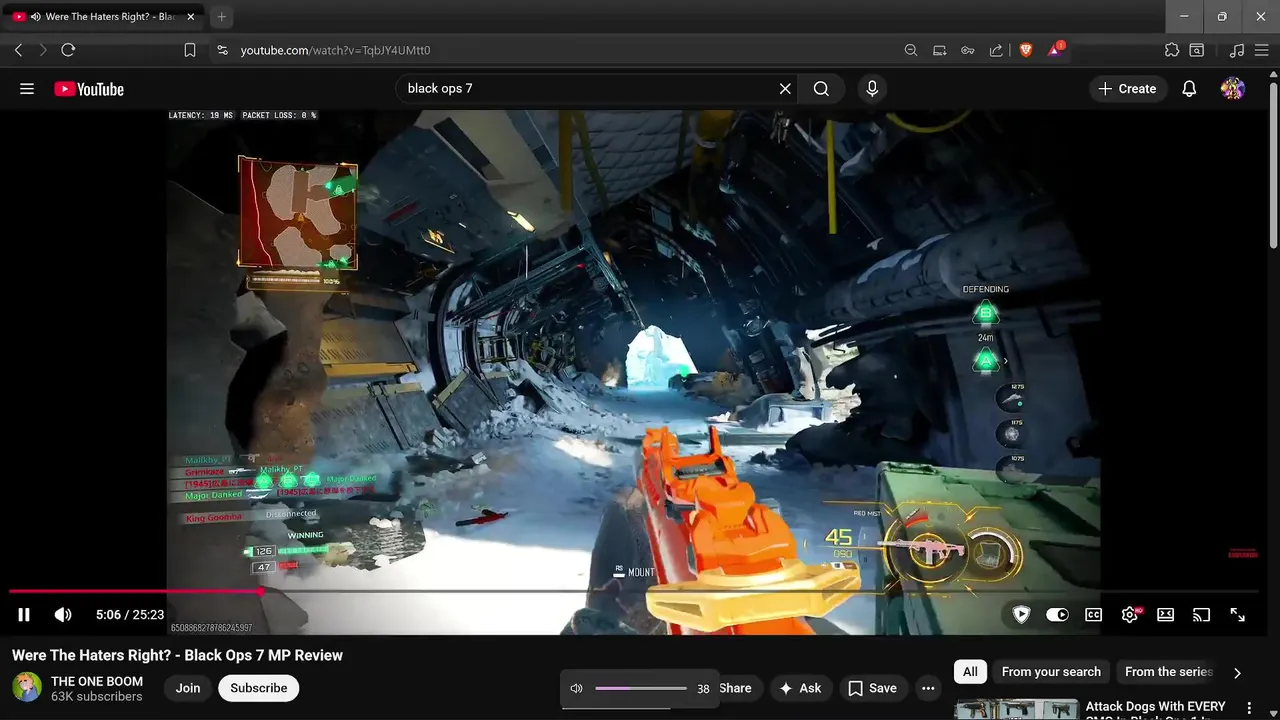This screenshot has width=1280, height=720.
Task: Open 'Attack Dogs With EVERY' video title
Action: point(1155,708)
